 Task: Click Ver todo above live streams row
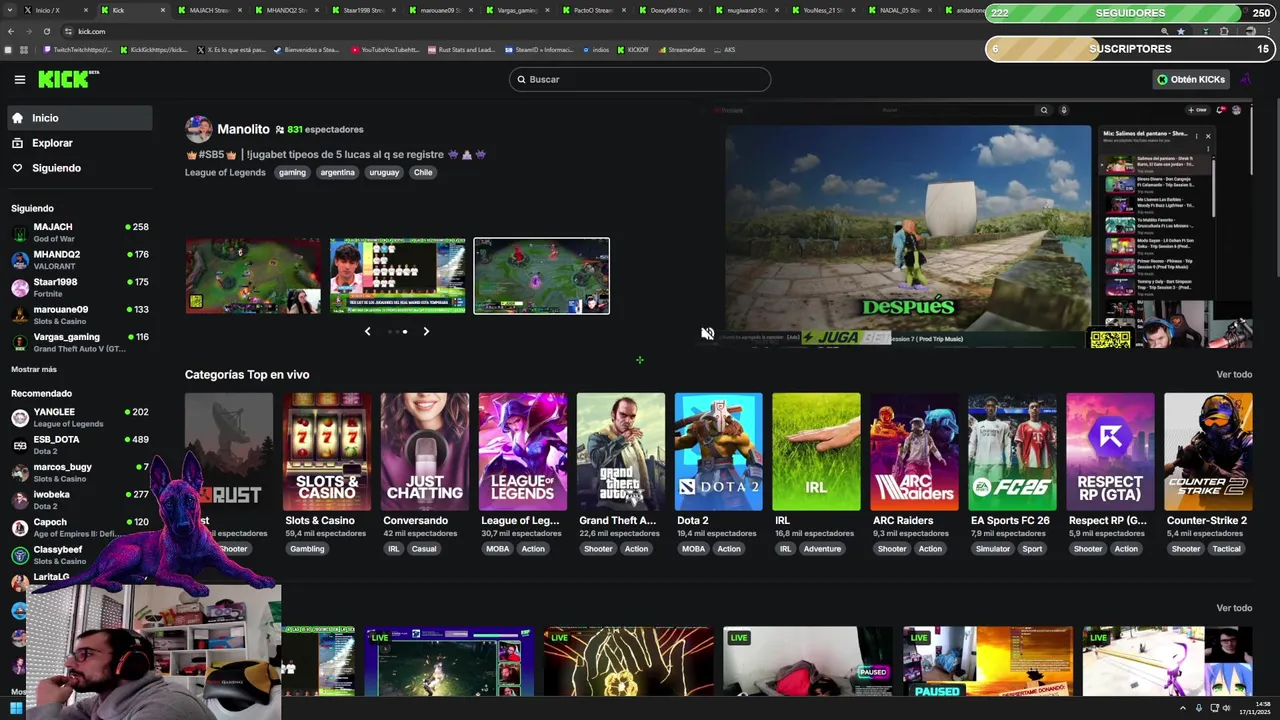point(1234,608)
